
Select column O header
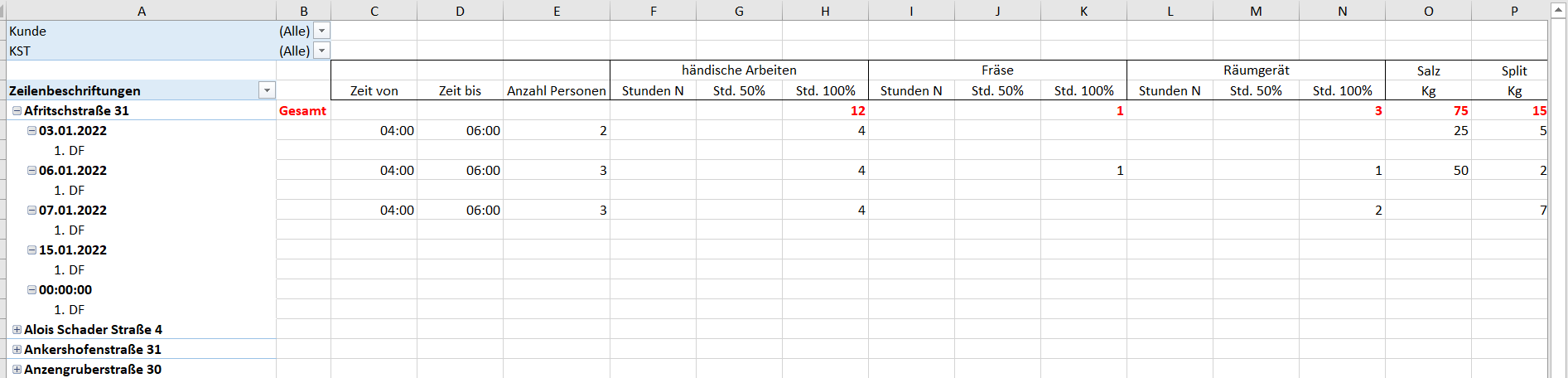[x=1428, y=11]
